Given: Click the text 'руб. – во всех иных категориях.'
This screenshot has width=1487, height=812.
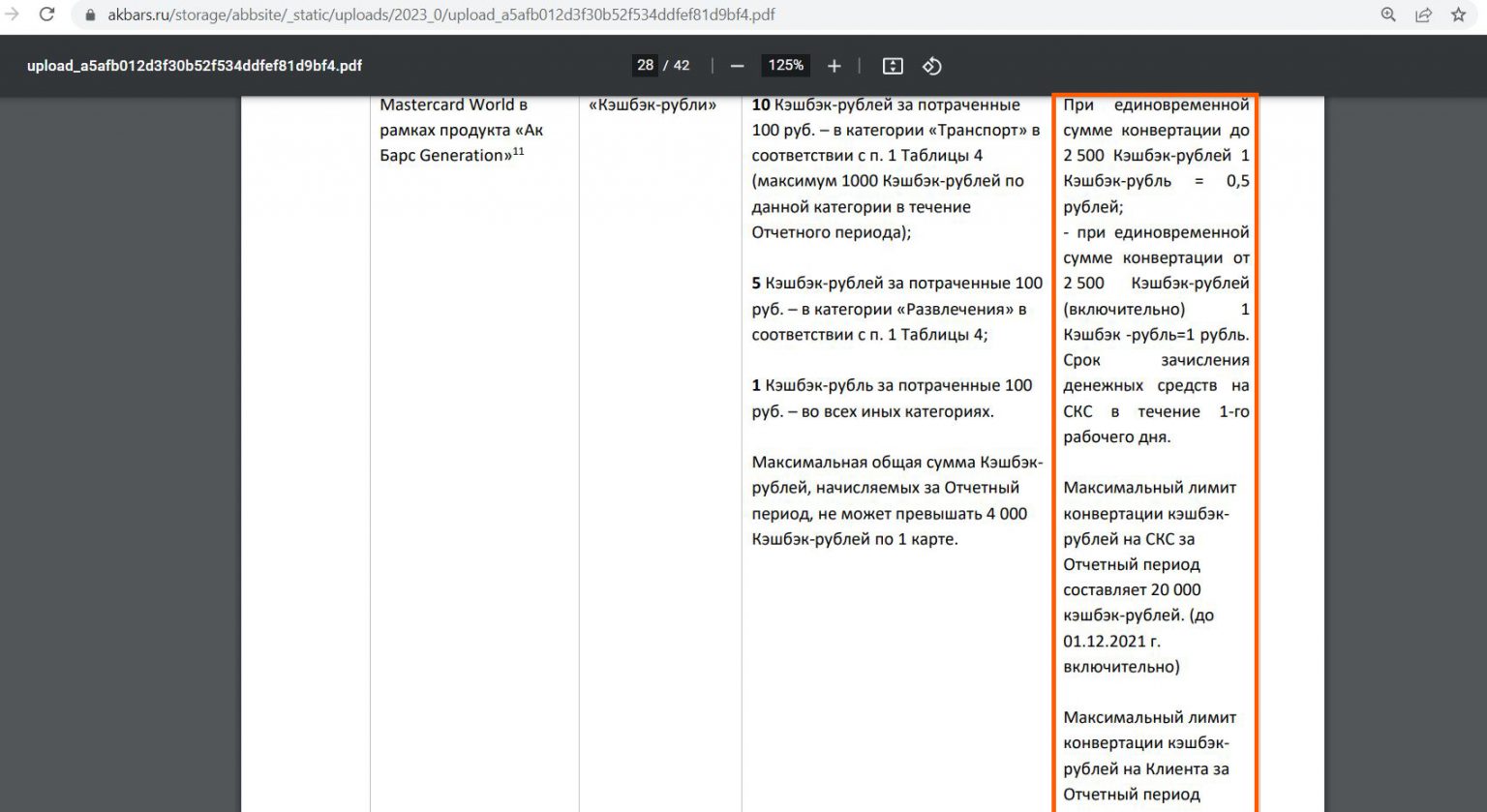Looking at the screenshot, I should 873,411.
